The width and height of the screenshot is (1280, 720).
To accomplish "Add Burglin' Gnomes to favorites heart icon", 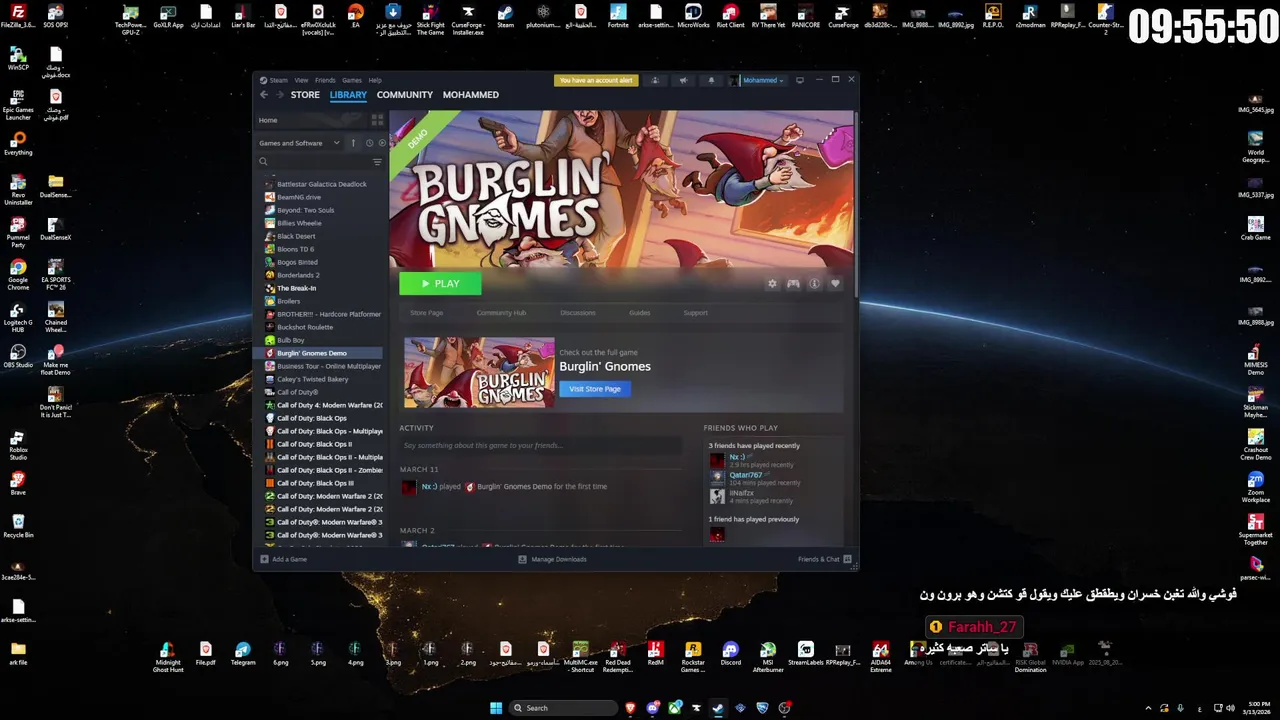I will pos(835,284).
